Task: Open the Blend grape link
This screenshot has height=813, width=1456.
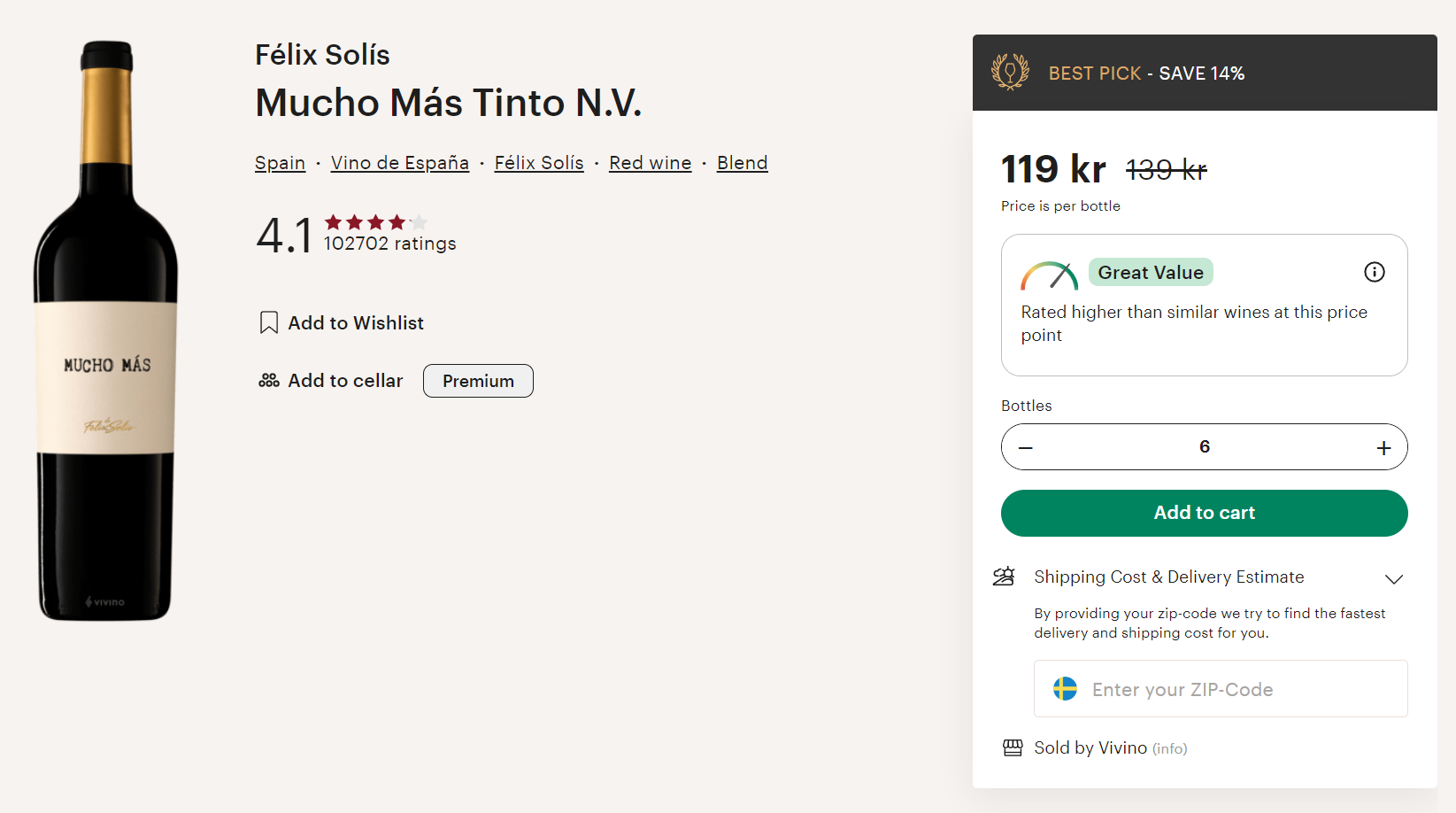Action: point(742,163)
